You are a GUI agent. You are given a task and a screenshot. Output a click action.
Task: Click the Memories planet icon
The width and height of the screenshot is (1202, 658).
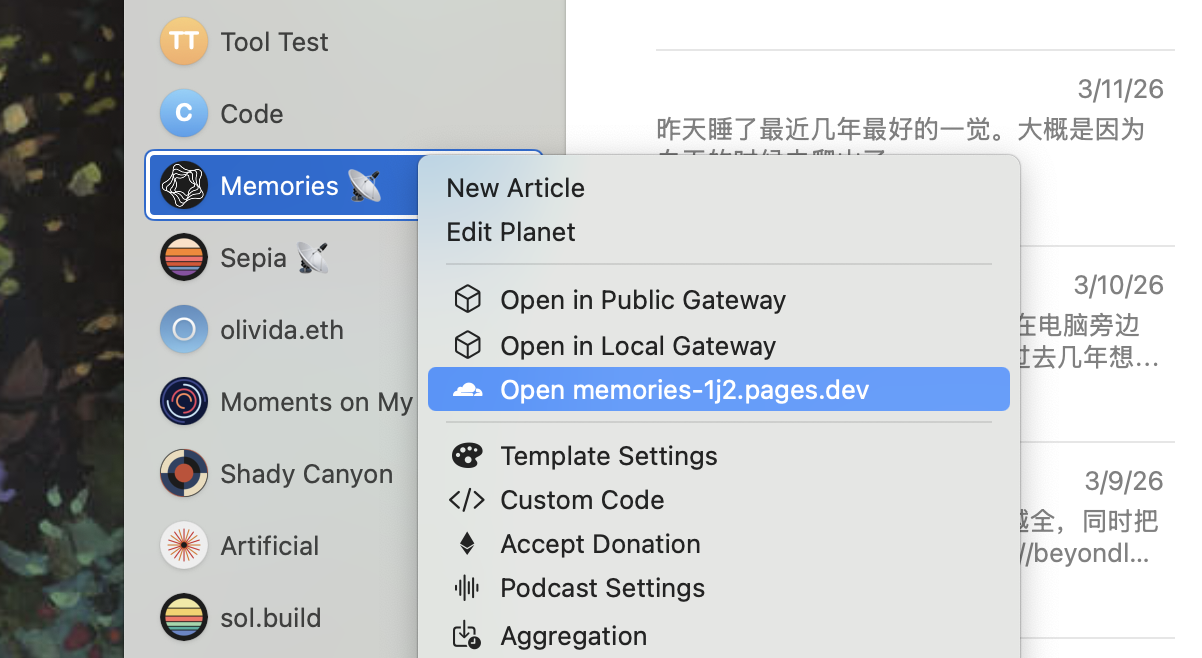coord(184,185)
